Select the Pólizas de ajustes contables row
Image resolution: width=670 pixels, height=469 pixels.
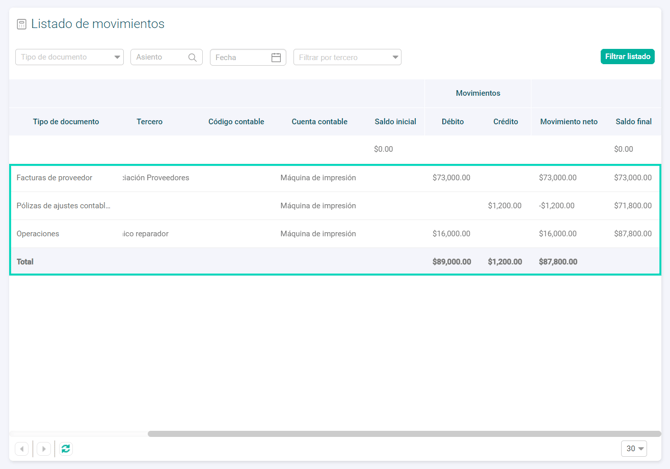(63, 206)
